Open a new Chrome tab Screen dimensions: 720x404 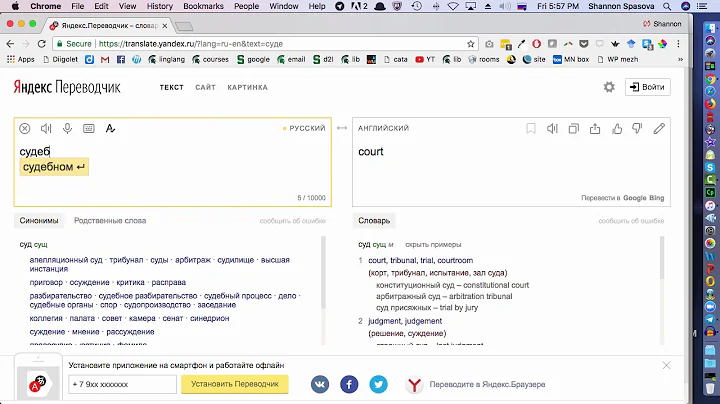[x=184, y=26]
